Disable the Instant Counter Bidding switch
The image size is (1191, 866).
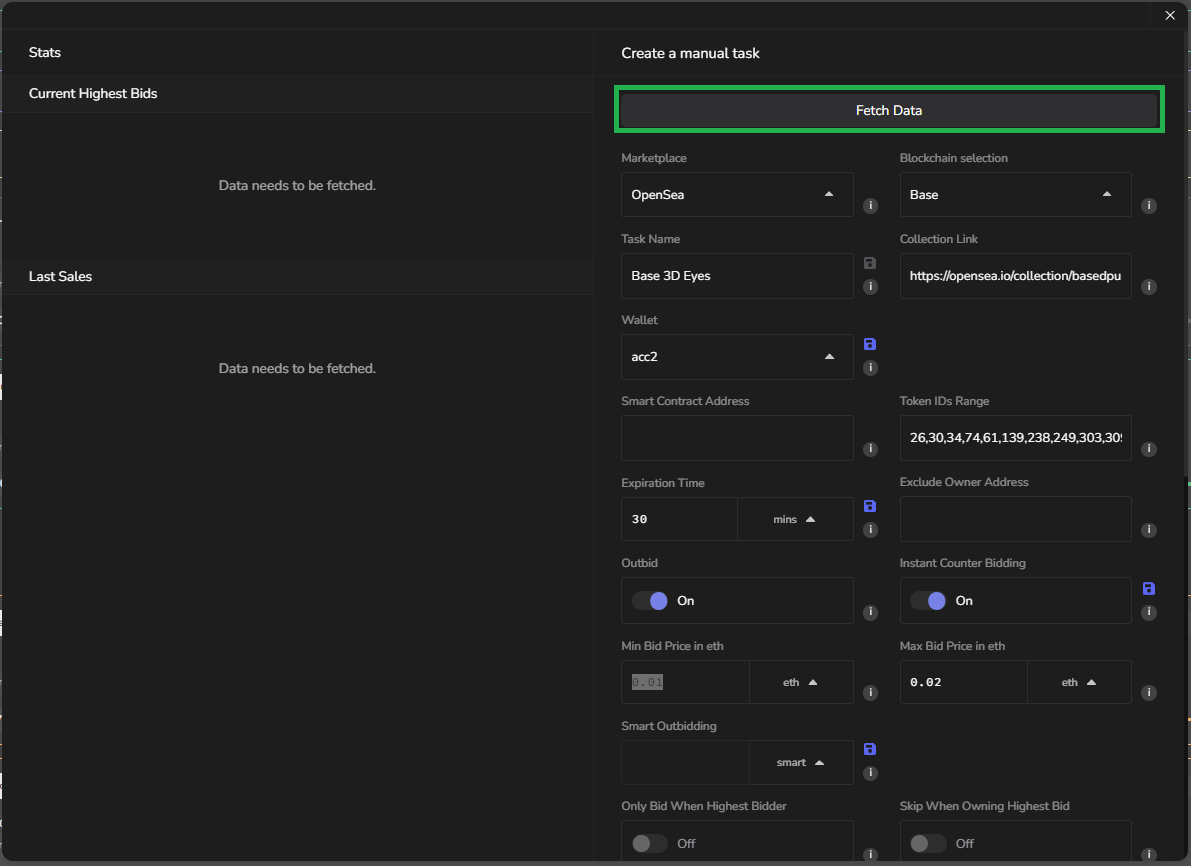click(929, 601)
